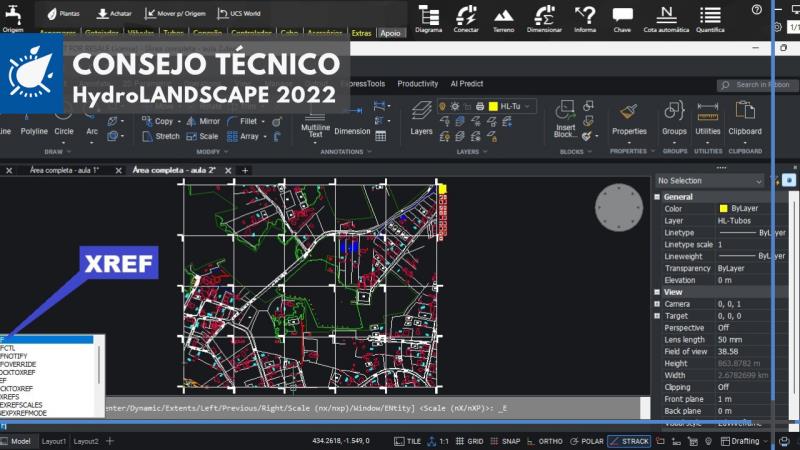Add a new drawing tab
The width and height of the screenshot is (800, 450).
pos(245,170)
